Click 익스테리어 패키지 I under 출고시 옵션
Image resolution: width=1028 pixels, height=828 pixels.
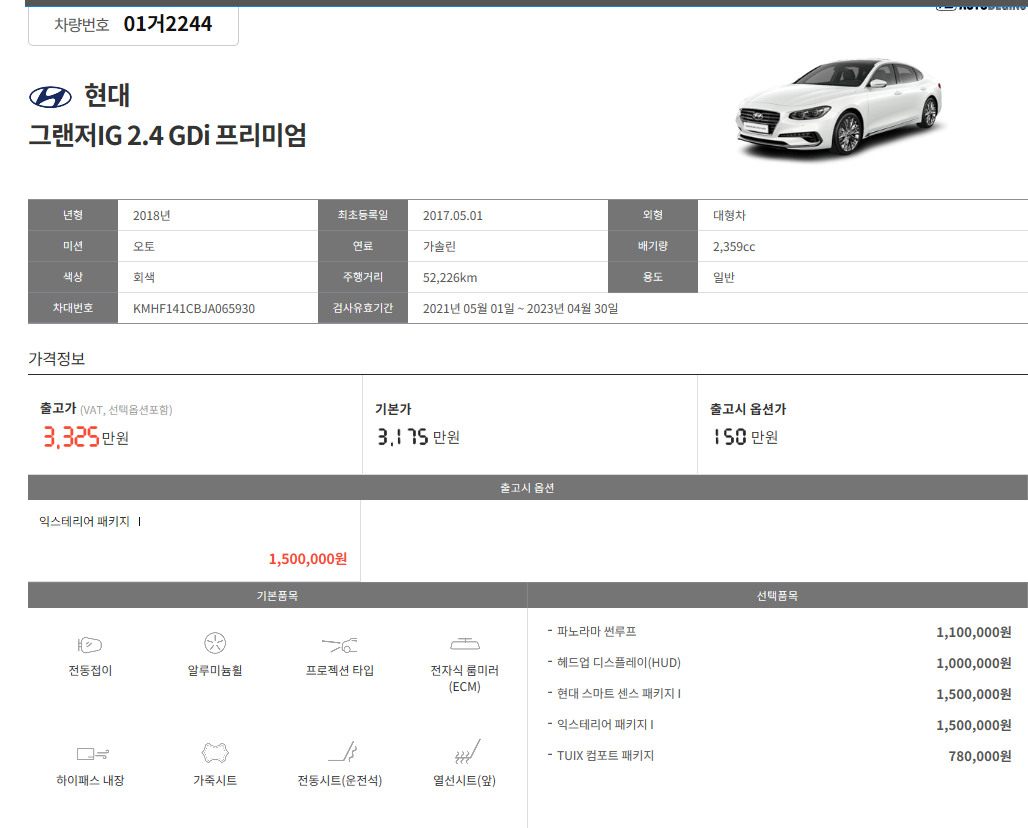click(90, 521)
